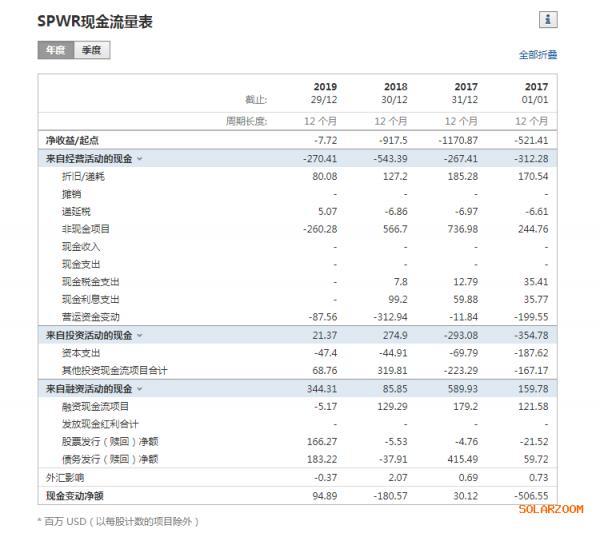
Task: Click the investing cash value -293.08
Action: coord(461,335)
